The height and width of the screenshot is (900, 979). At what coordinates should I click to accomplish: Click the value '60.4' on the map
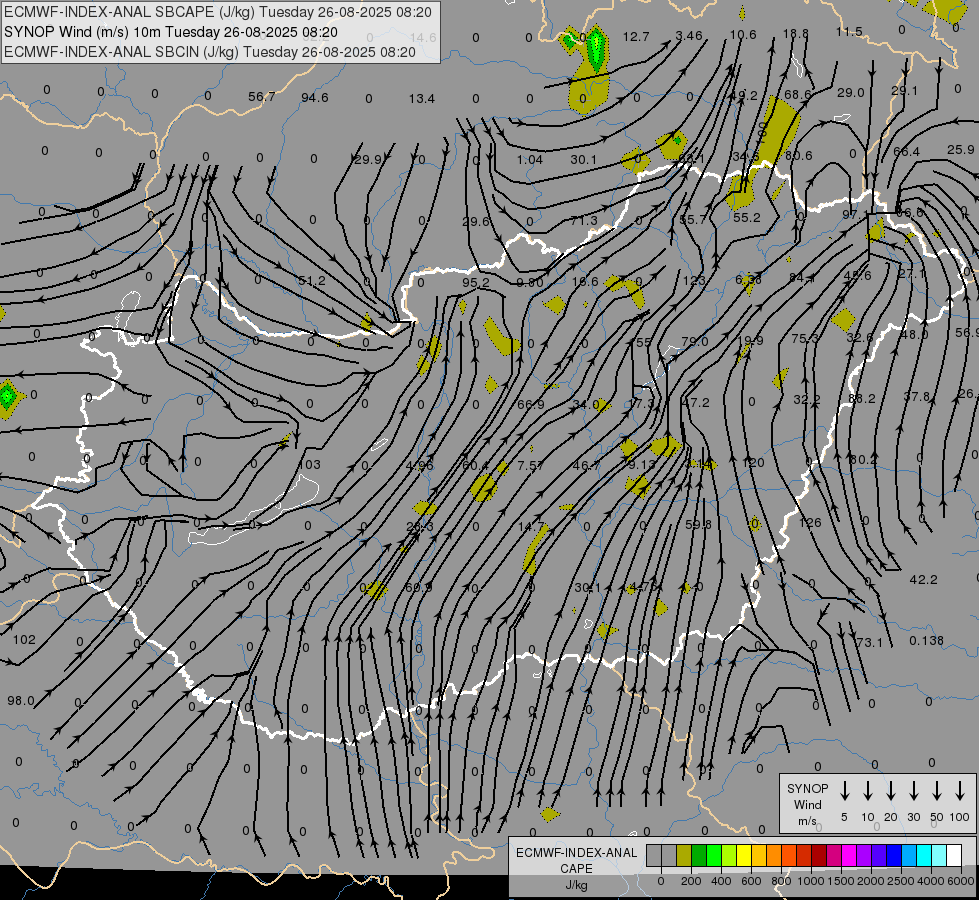point(475,465)
